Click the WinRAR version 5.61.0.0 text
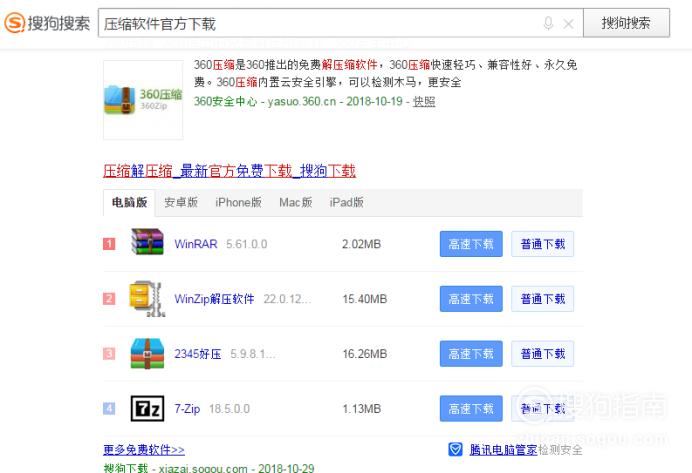Image resolution: width=692 pixels, height=473 pixels. (x=247, y=244)
